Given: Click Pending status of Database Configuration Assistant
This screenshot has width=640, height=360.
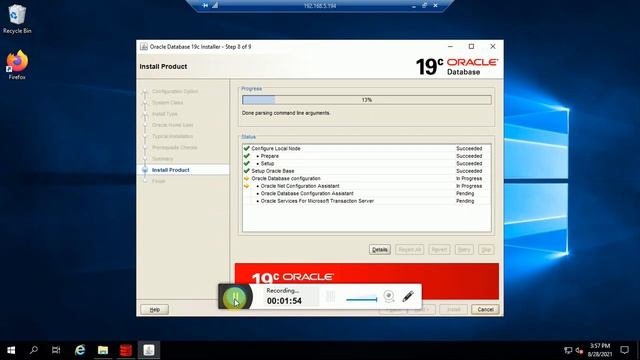Looking at the screenshot, I should coord(465,193).
